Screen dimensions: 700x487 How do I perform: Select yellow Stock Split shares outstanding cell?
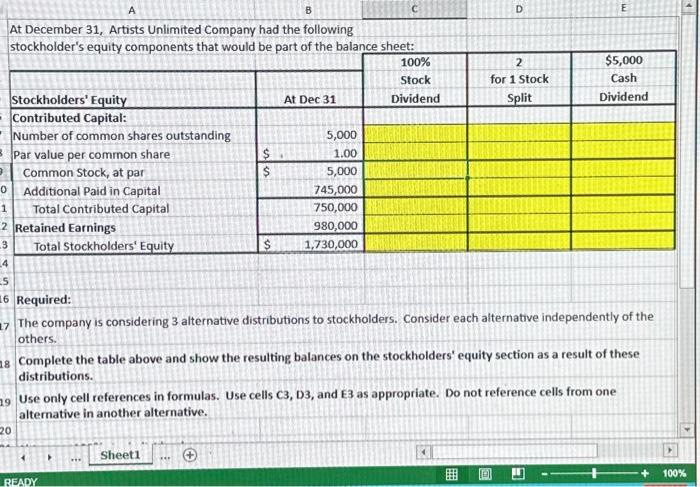[x=520, y=133]
